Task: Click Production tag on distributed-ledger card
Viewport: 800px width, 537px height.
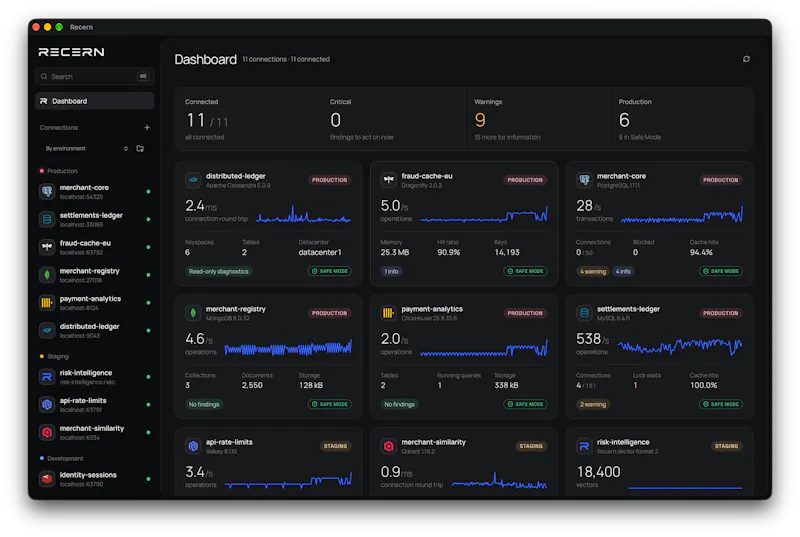Action: coord(330,180)
